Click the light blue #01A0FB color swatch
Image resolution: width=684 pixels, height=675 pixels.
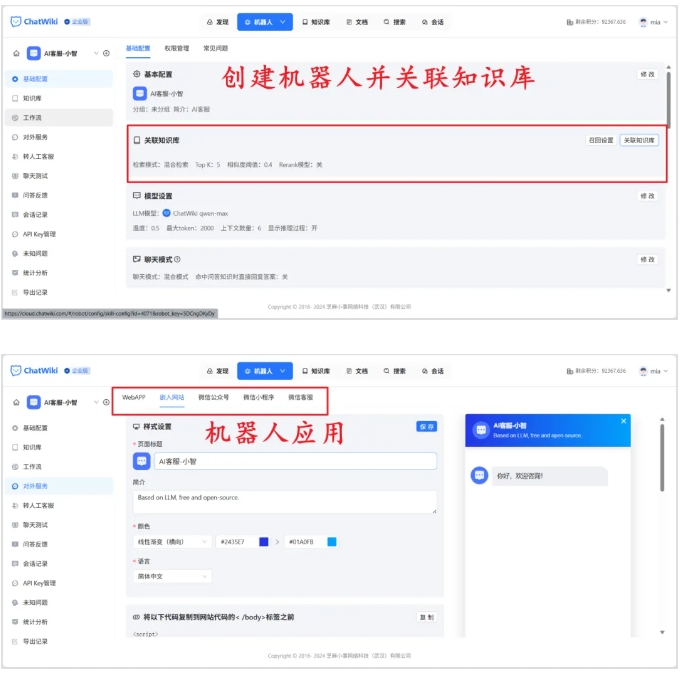coord(332,541)
